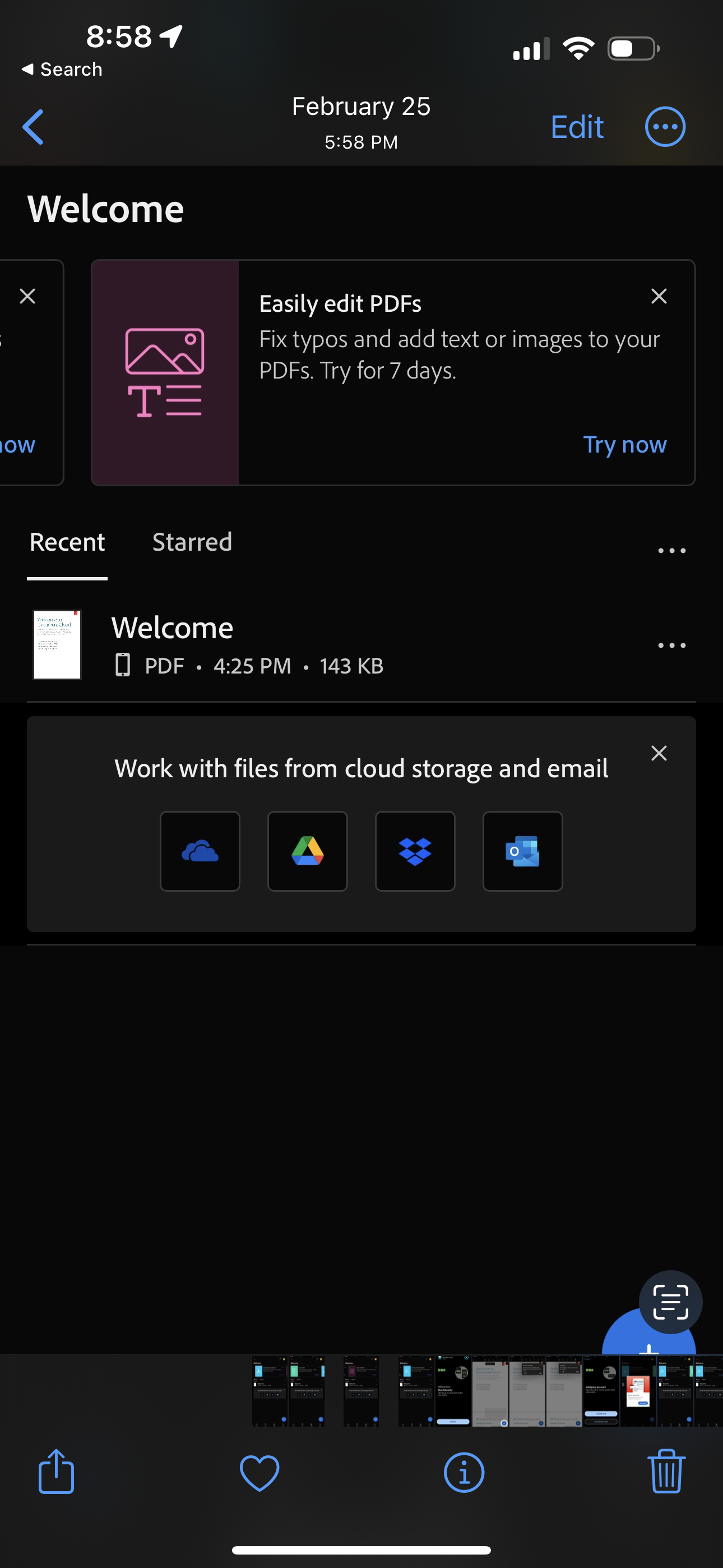Image resolution: width=723 pixels, height=1568 pixels.
Task: Show photo info with the info icon
Action: (464, 1473)
